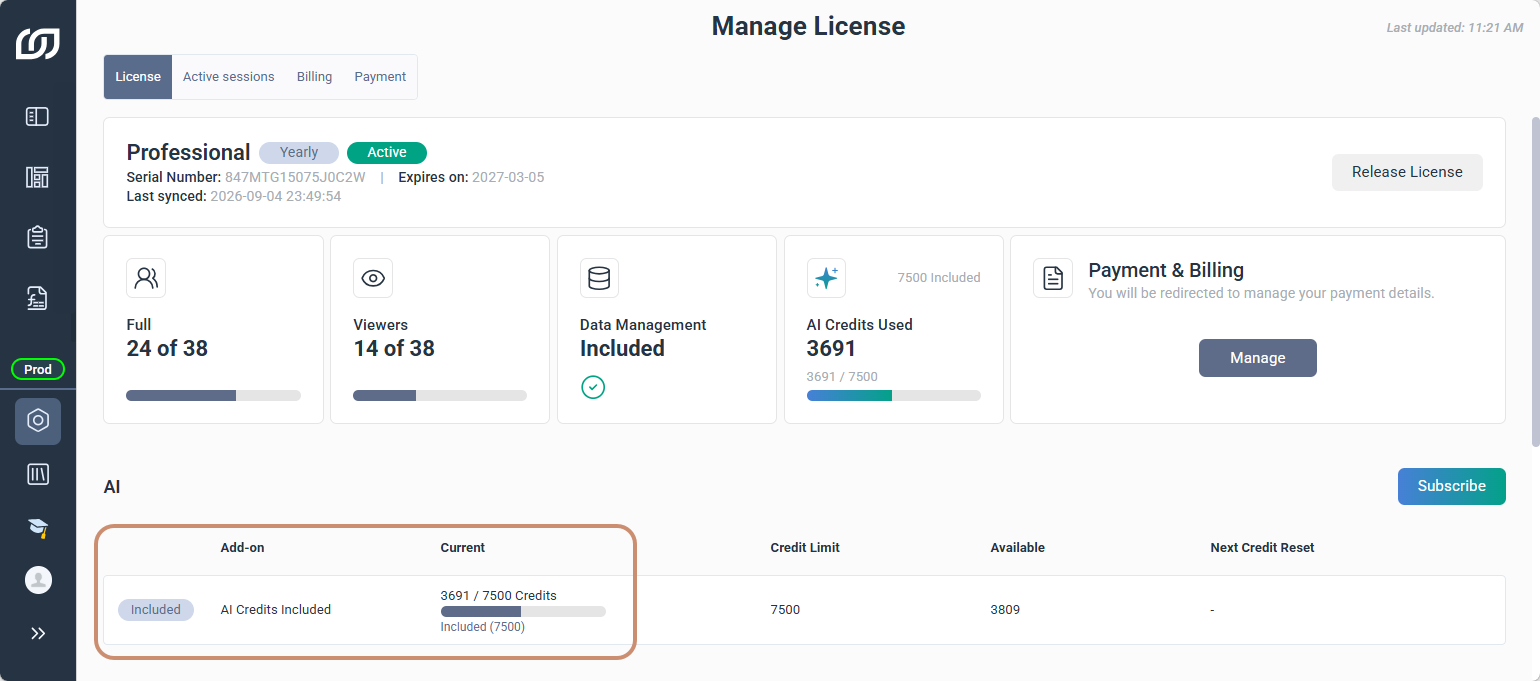Open the library shelves sidebar icon
This screenshot has width=1540, height=681.
tap(38, 475)
